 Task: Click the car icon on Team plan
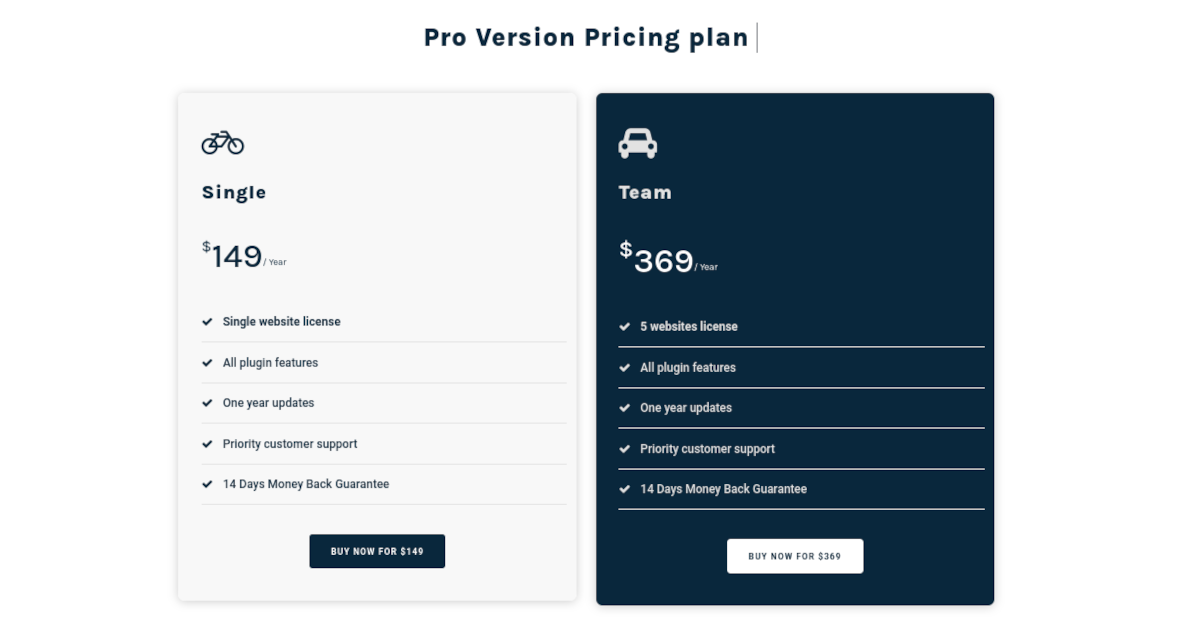[638, 143]
